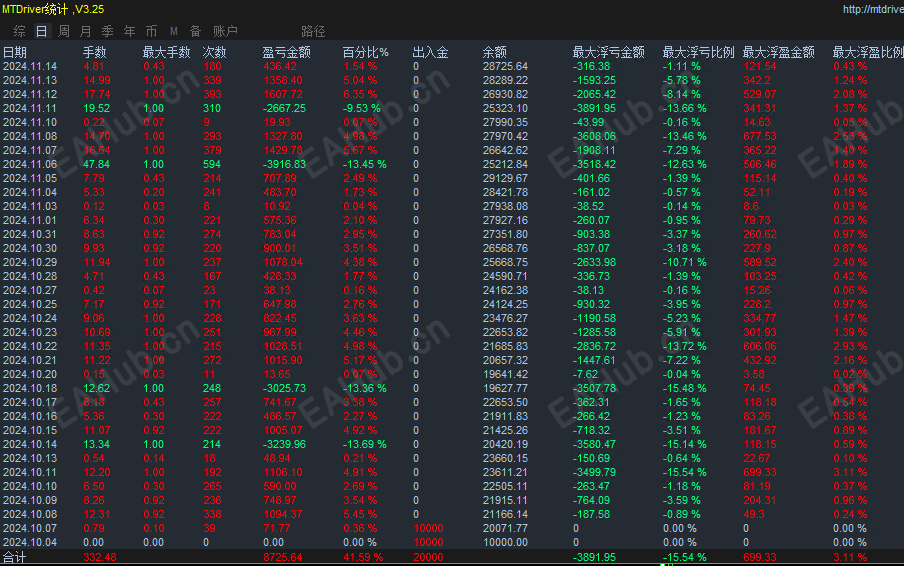Click the -3239.96 loss amount
The height and width of the screenshot is (566, 904).
pos(284,444)
